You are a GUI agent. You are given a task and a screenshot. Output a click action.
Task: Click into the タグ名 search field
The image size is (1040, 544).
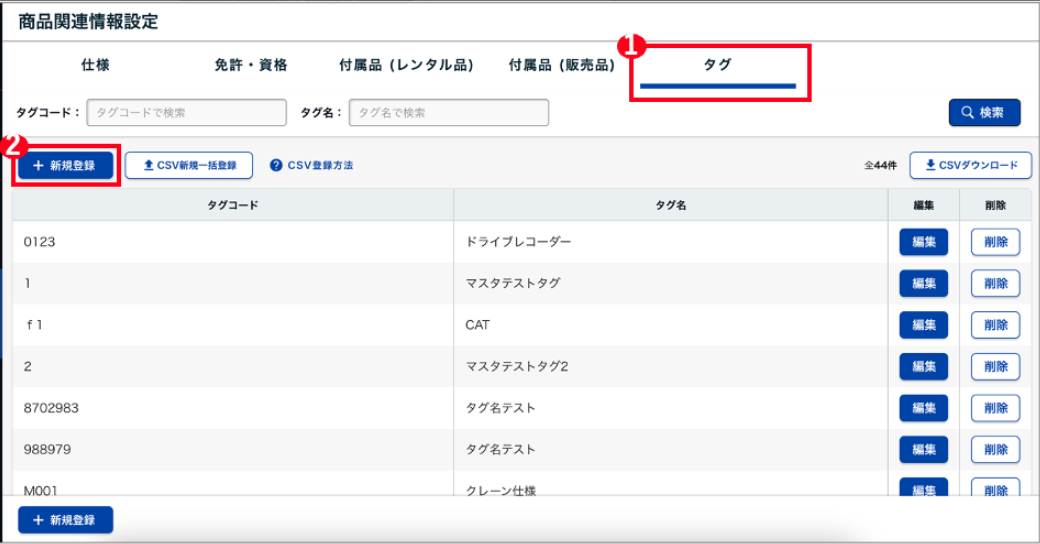(x=449, y=113)
